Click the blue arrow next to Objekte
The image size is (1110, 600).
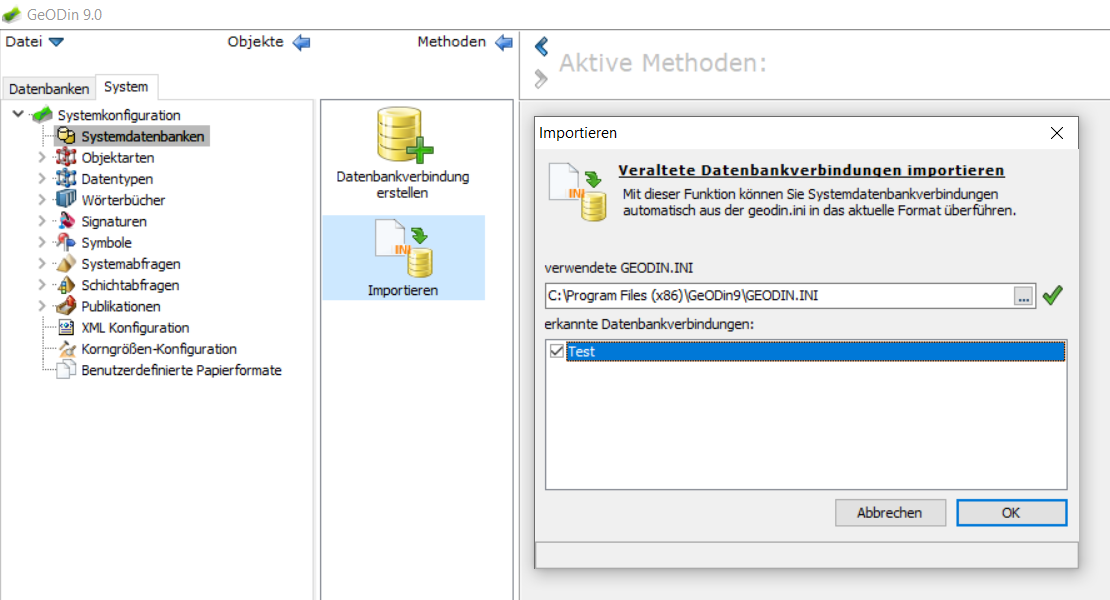coord(302,42)
